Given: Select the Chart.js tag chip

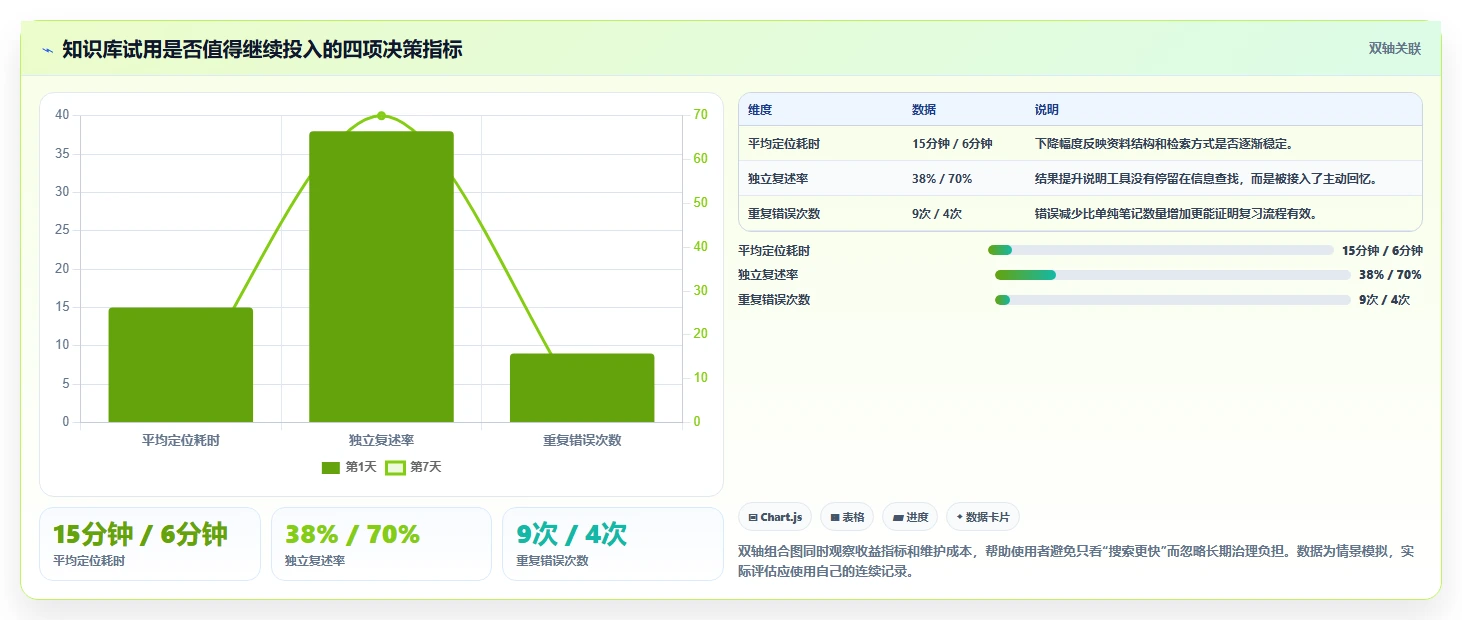Looking at the screenshot, I should pyautogui.click(x=775, y=517).
